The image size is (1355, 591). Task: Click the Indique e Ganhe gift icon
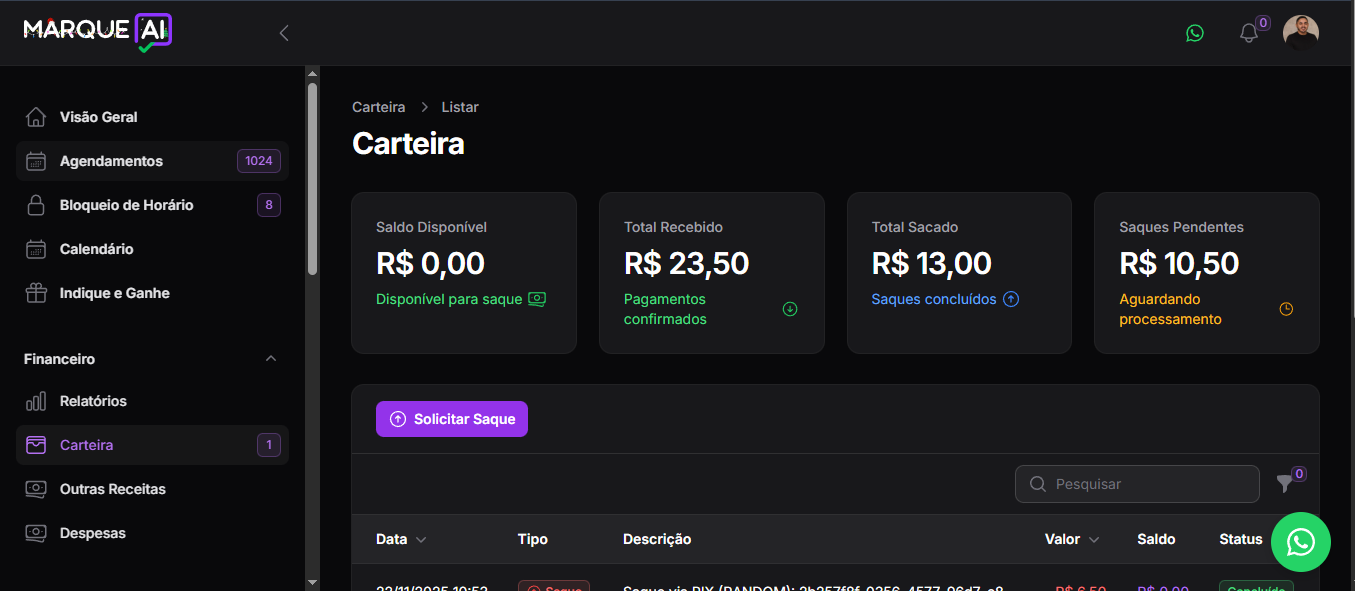pyautogui.click(x=36, y=293)
